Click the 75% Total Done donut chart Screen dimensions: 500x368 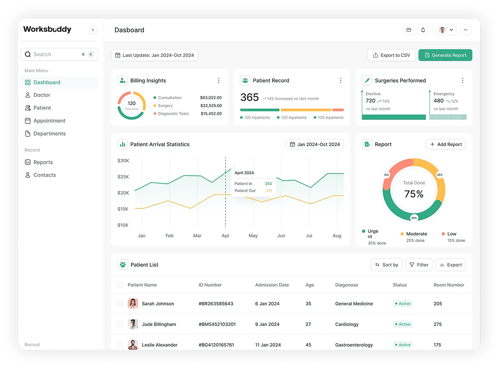[x=414, y=189]
